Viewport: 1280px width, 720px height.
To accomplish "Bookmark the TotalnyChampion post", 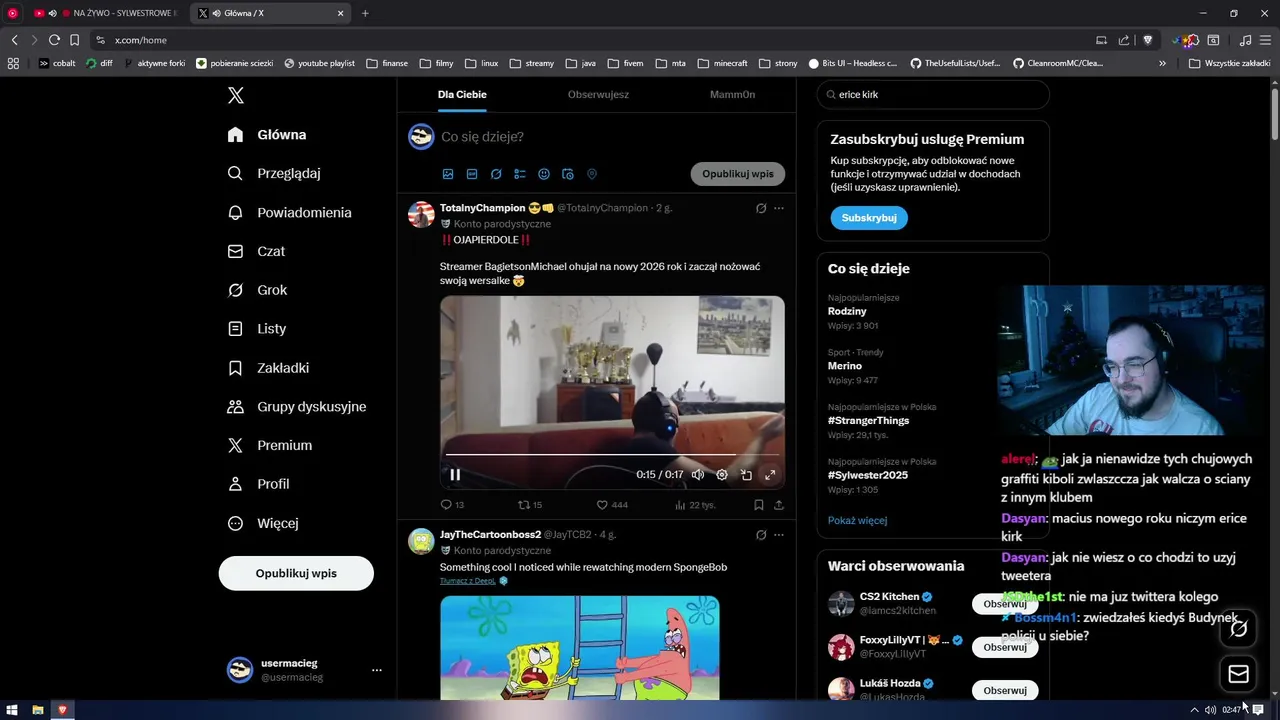I will coord(759,505).
